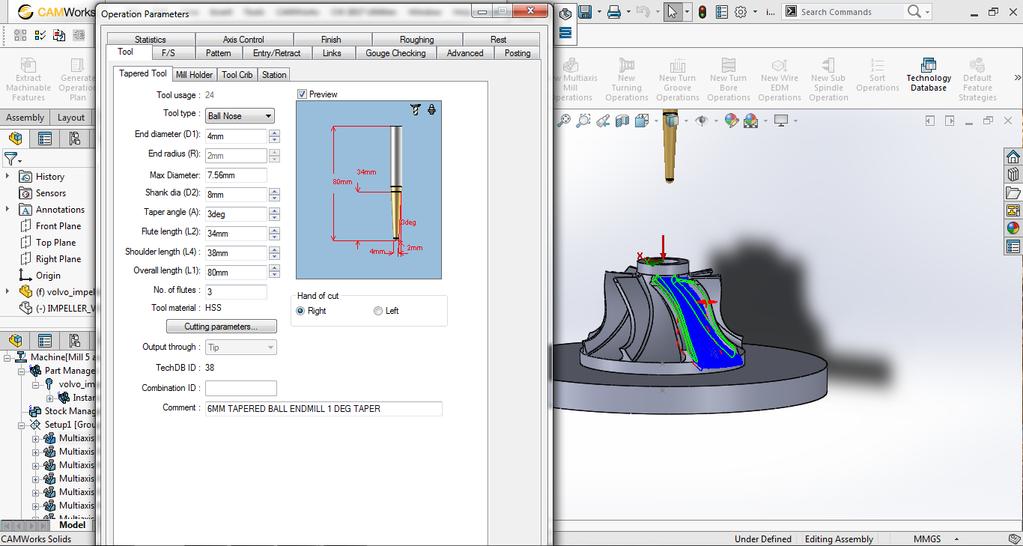Click the Section View icon
Viewport: 1023px width, 546px height.
622,120
